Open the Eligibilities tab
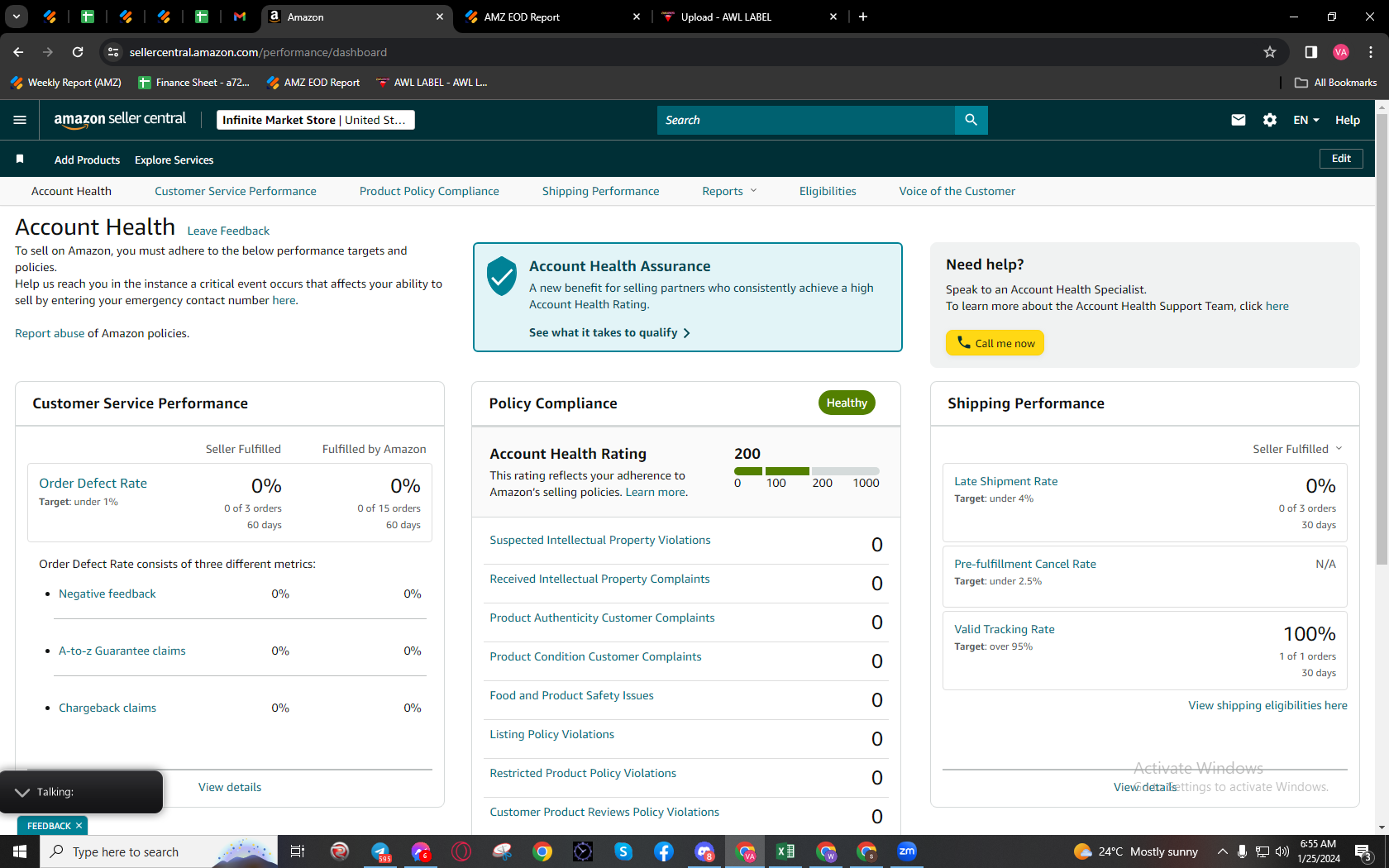1389x868 pixels. point(828,191)
